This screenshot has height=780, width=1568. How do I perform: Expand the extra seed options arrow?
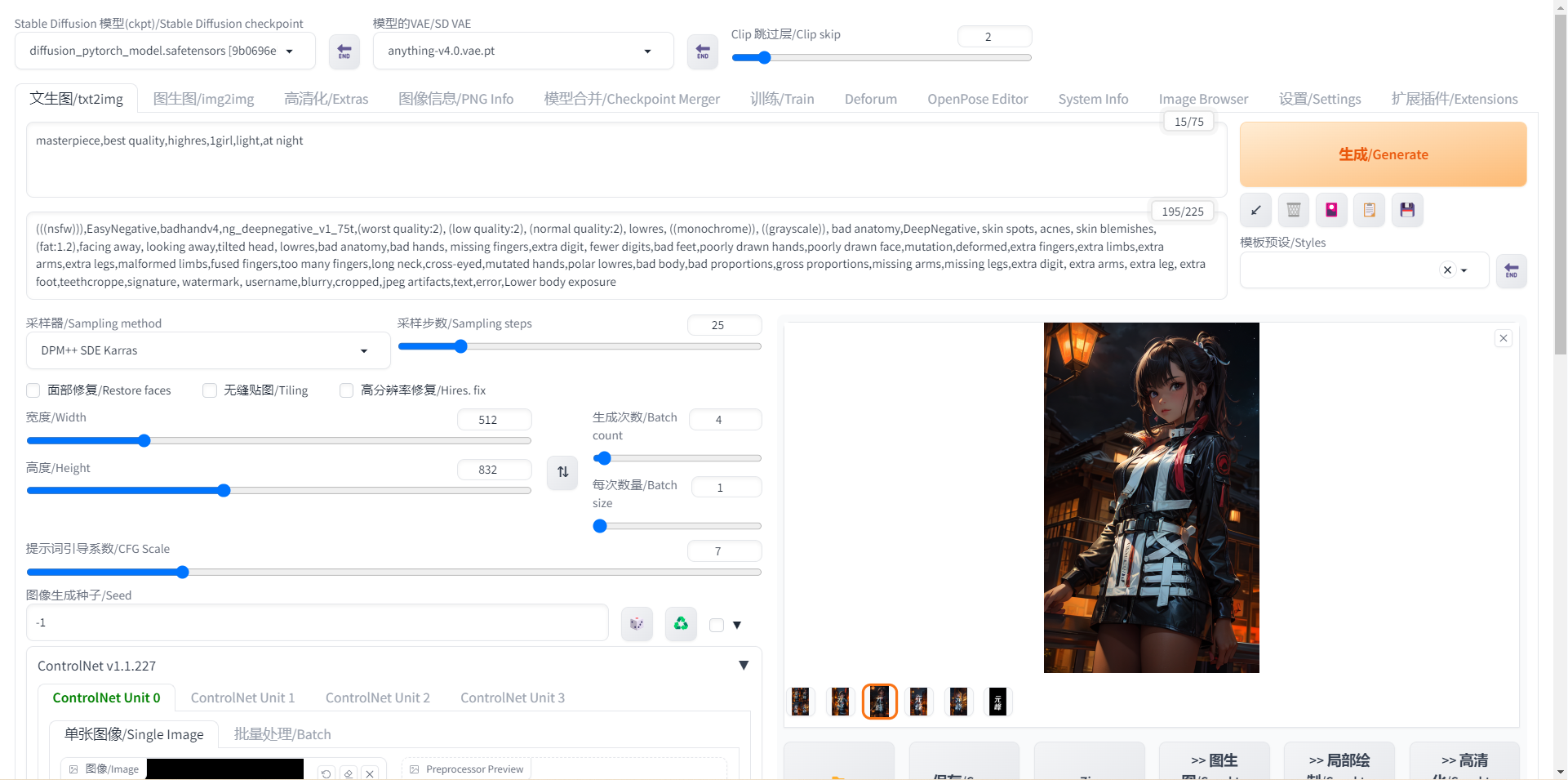[737, 626]
